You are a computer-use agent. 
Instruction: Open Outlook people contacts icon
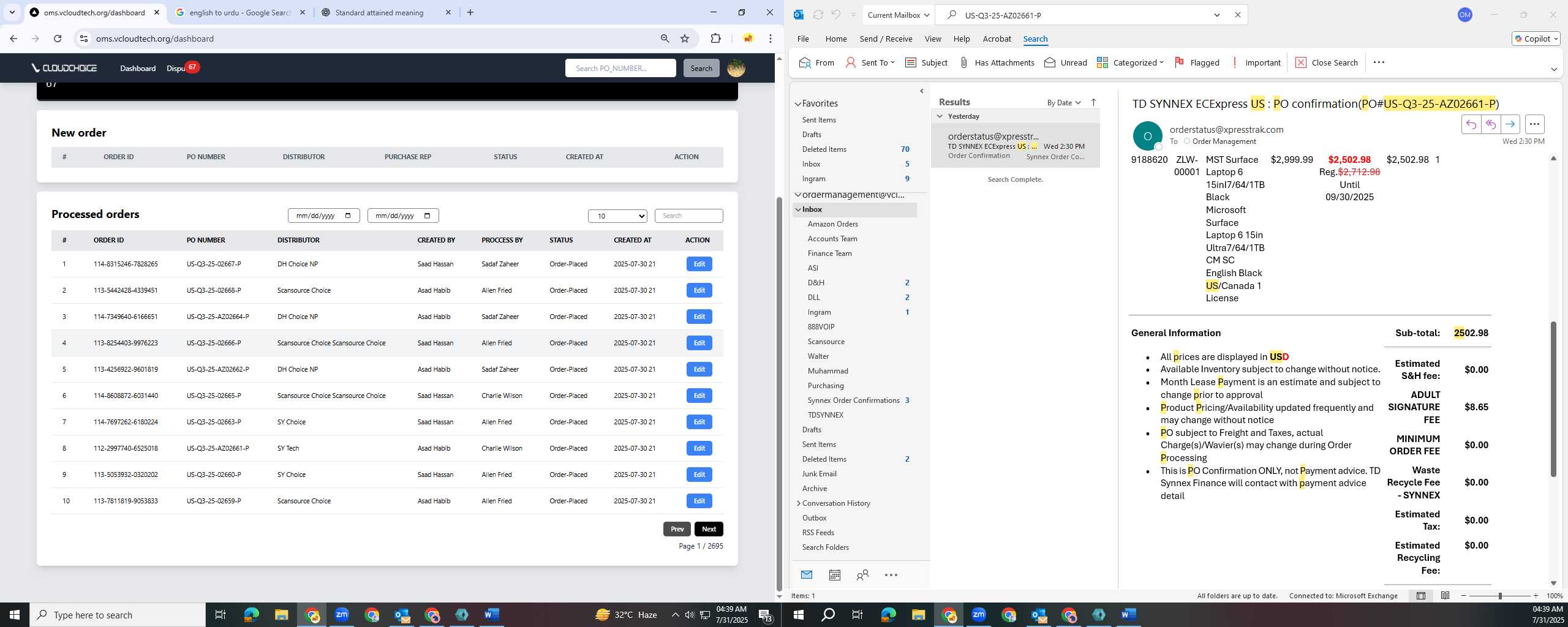click(862, 575)
